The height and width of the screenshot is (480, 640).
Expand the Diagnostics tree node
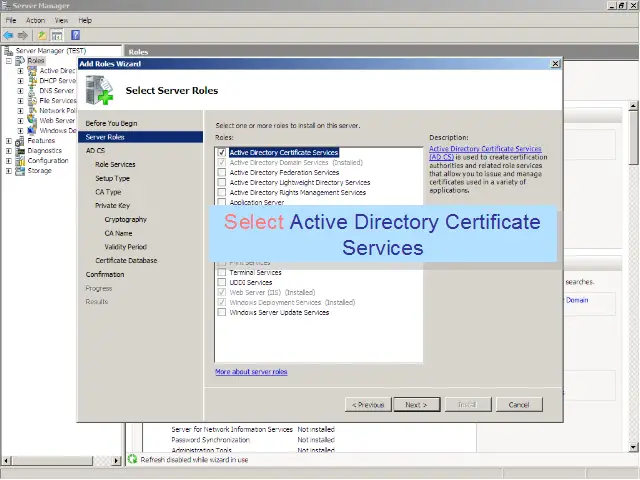point(9,151)
